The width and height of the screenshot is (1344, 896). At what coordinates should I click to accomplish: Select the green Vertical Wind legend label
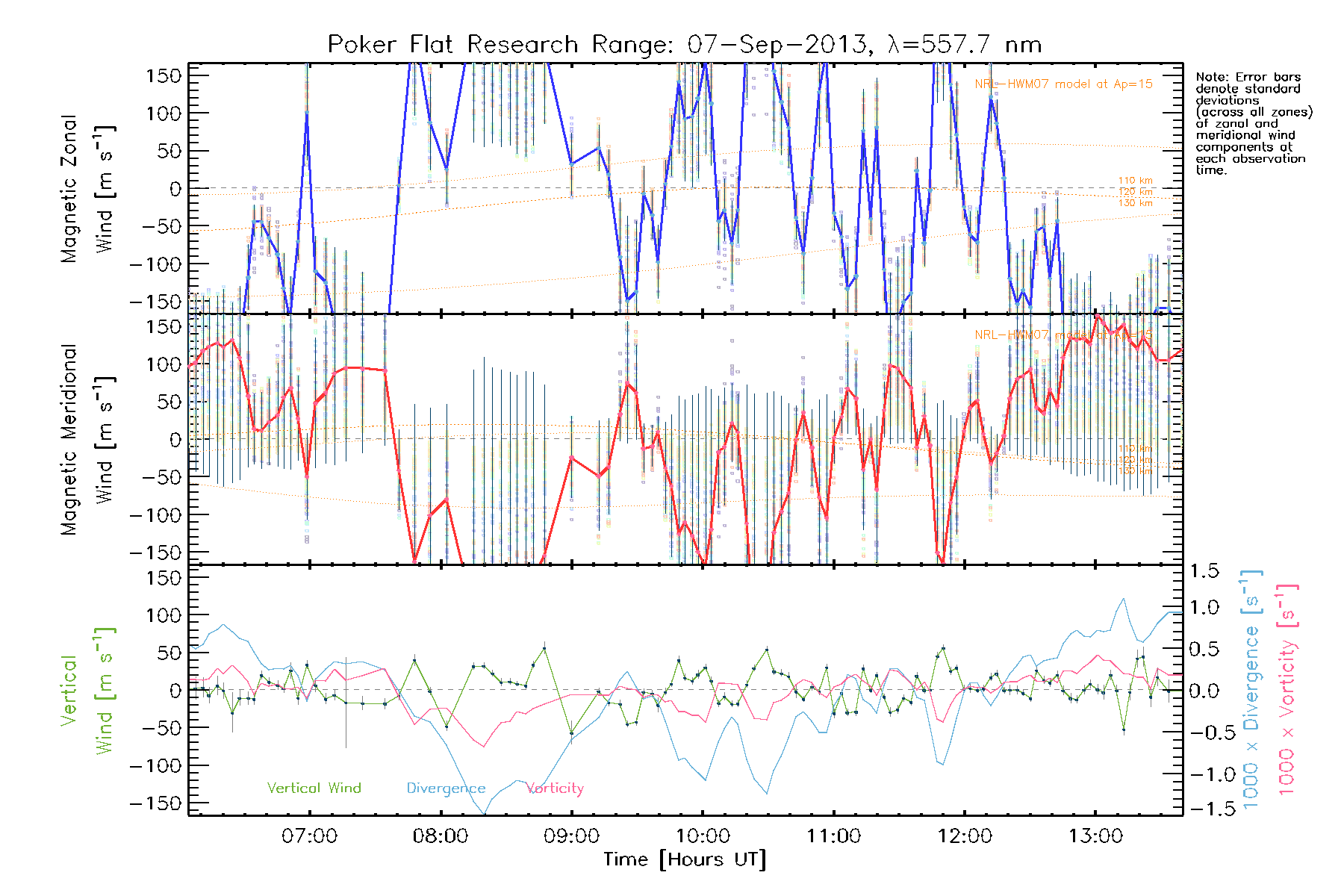[x=314, y=788]
